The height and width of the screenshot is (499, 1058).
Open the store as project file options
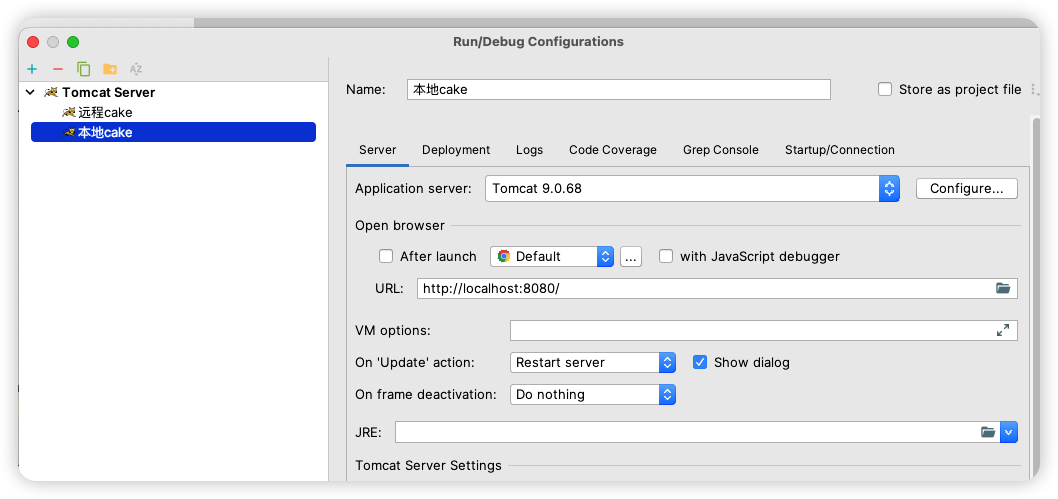(1033, 89)
